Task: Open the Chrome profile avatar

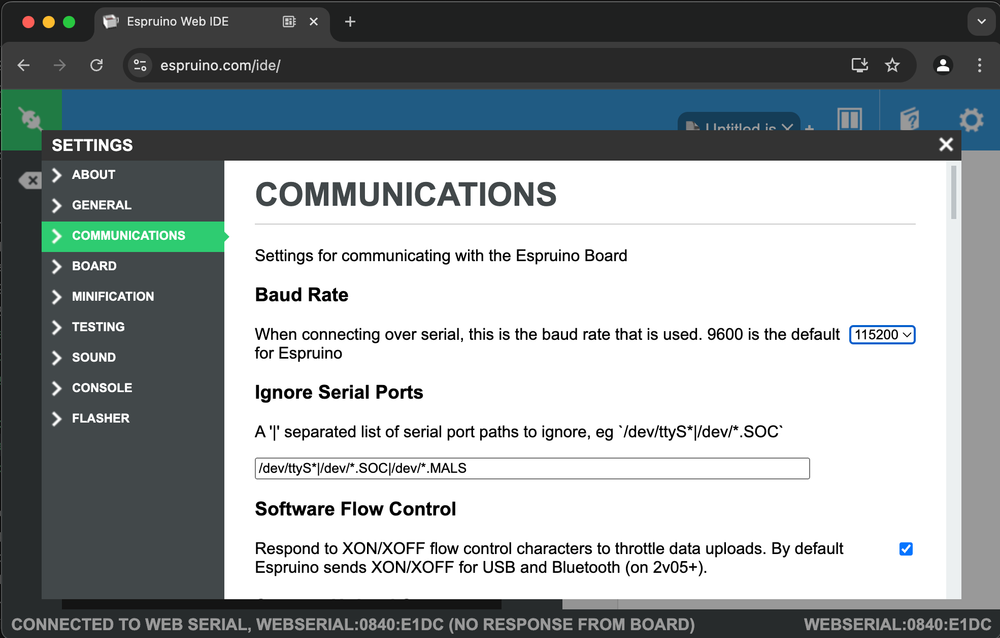Action: pyautogui.click(x=942, y=65)
